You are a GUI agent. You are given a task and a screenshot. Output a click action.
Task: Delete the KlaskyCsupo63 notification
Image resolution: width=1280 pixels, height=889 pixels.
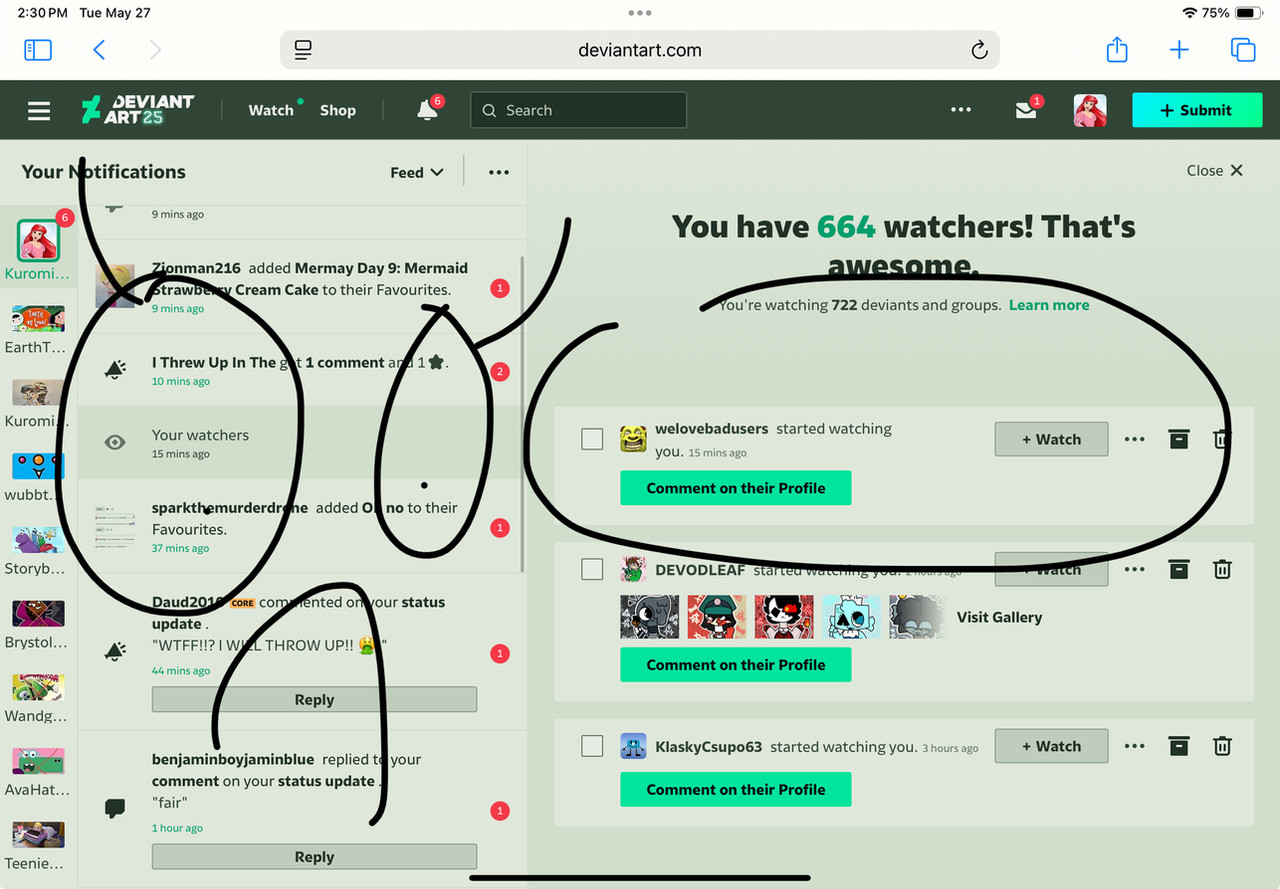pos(1222,746)
